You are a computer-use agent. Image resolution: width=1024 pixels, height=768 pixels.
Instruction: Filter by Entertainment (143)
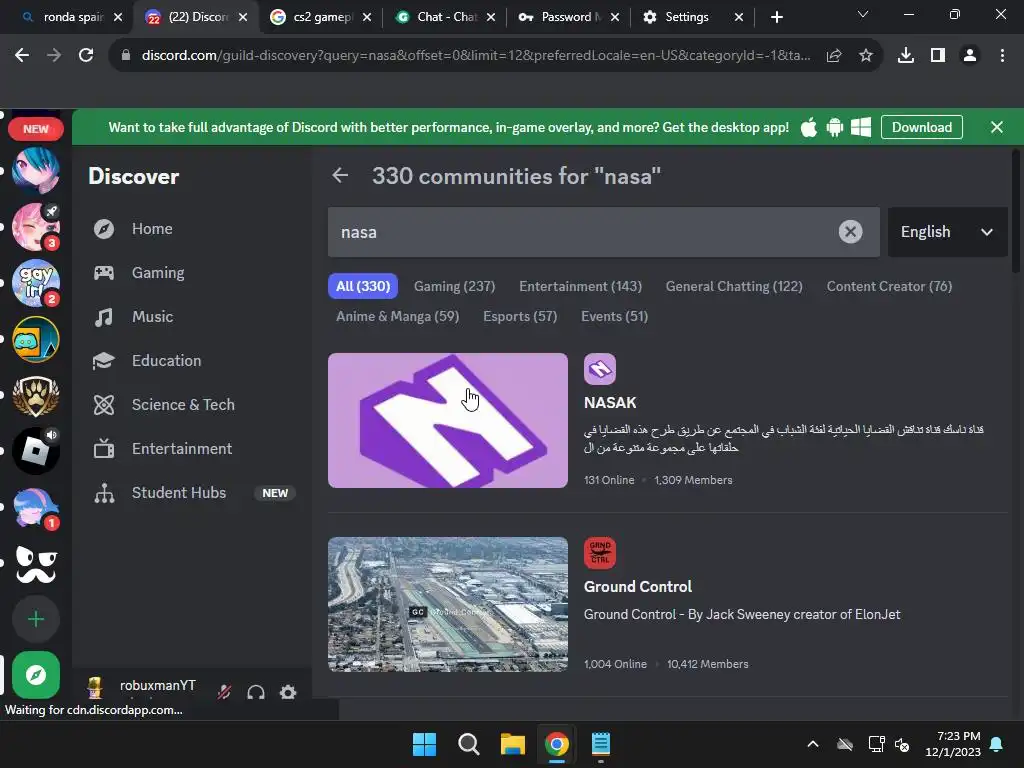[x=581, y=286]
